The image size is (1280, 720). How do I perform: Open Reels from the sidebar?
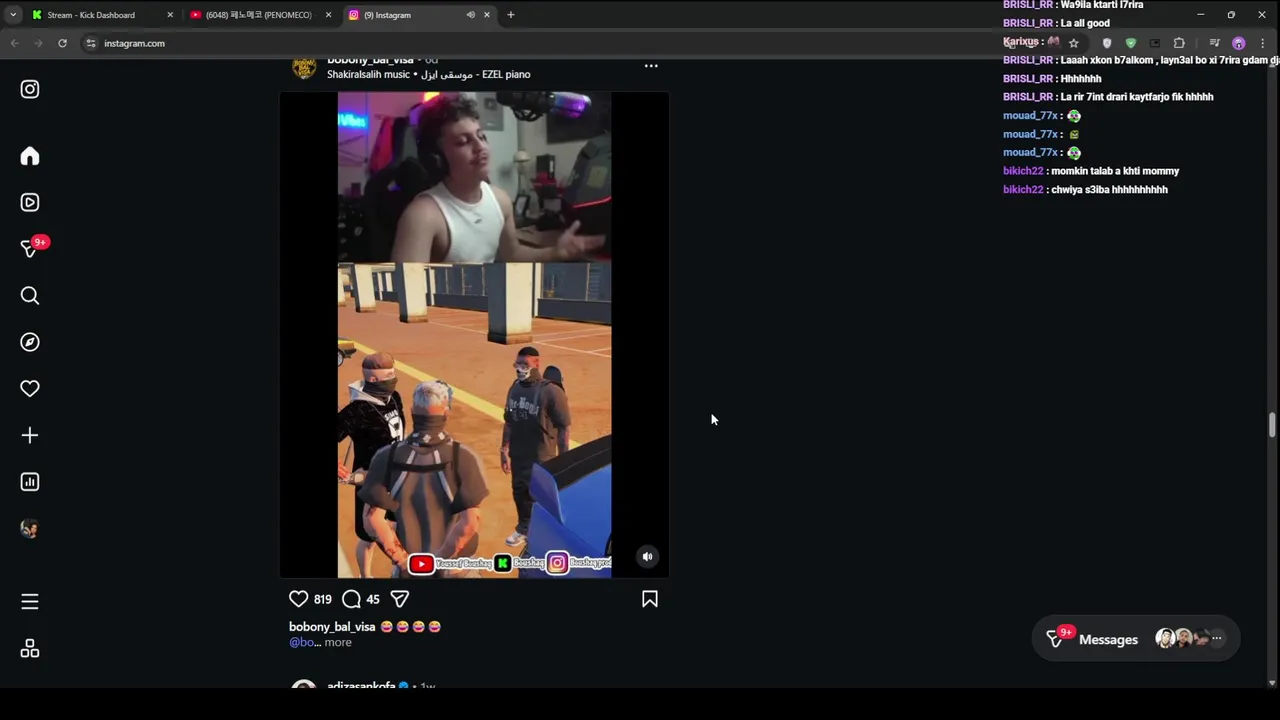pos(30,202)
